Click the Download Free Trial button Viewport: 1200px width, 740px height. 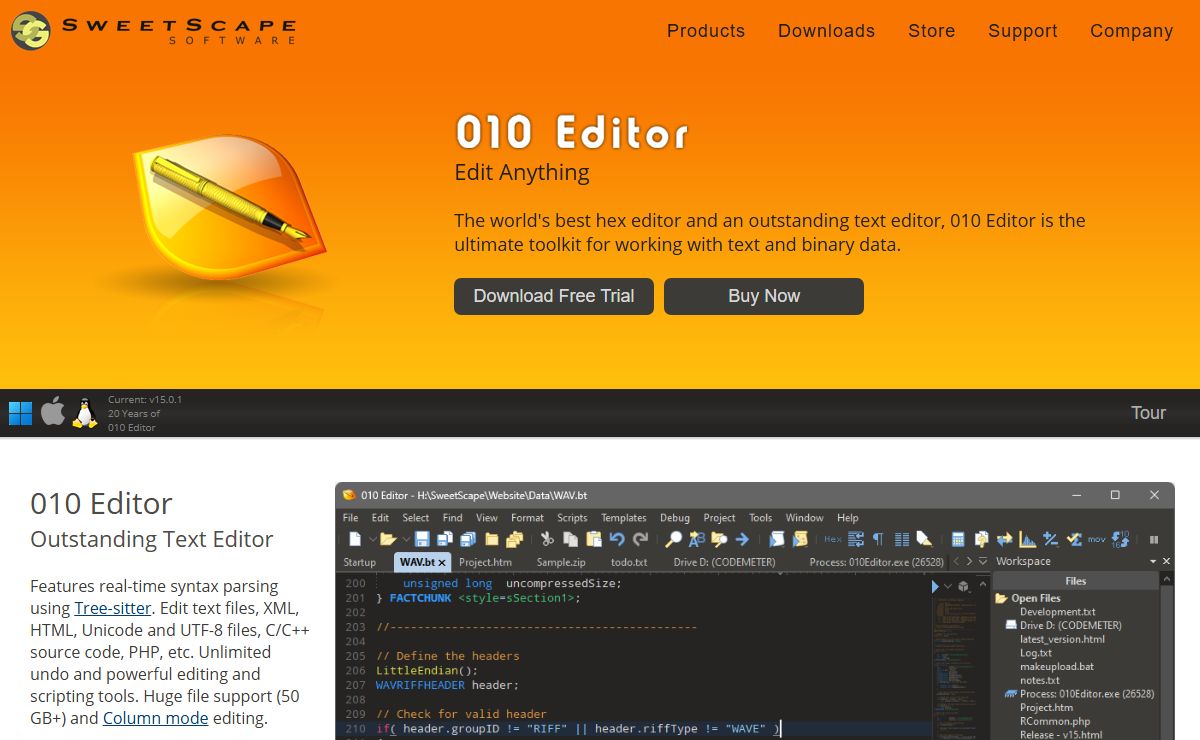pyautogui.click(x=553, y=296)
